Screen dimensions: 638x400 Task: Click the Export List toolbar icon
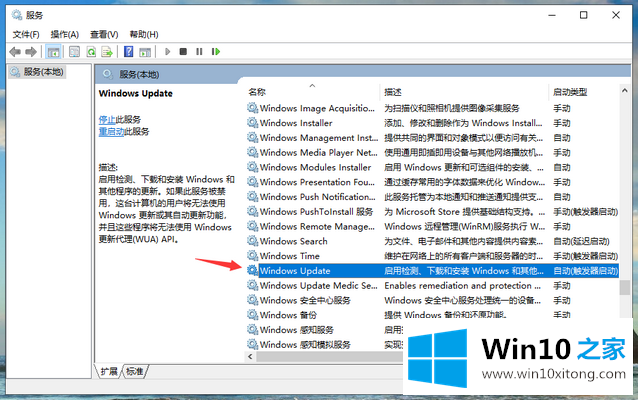click(x=107, y=51)
